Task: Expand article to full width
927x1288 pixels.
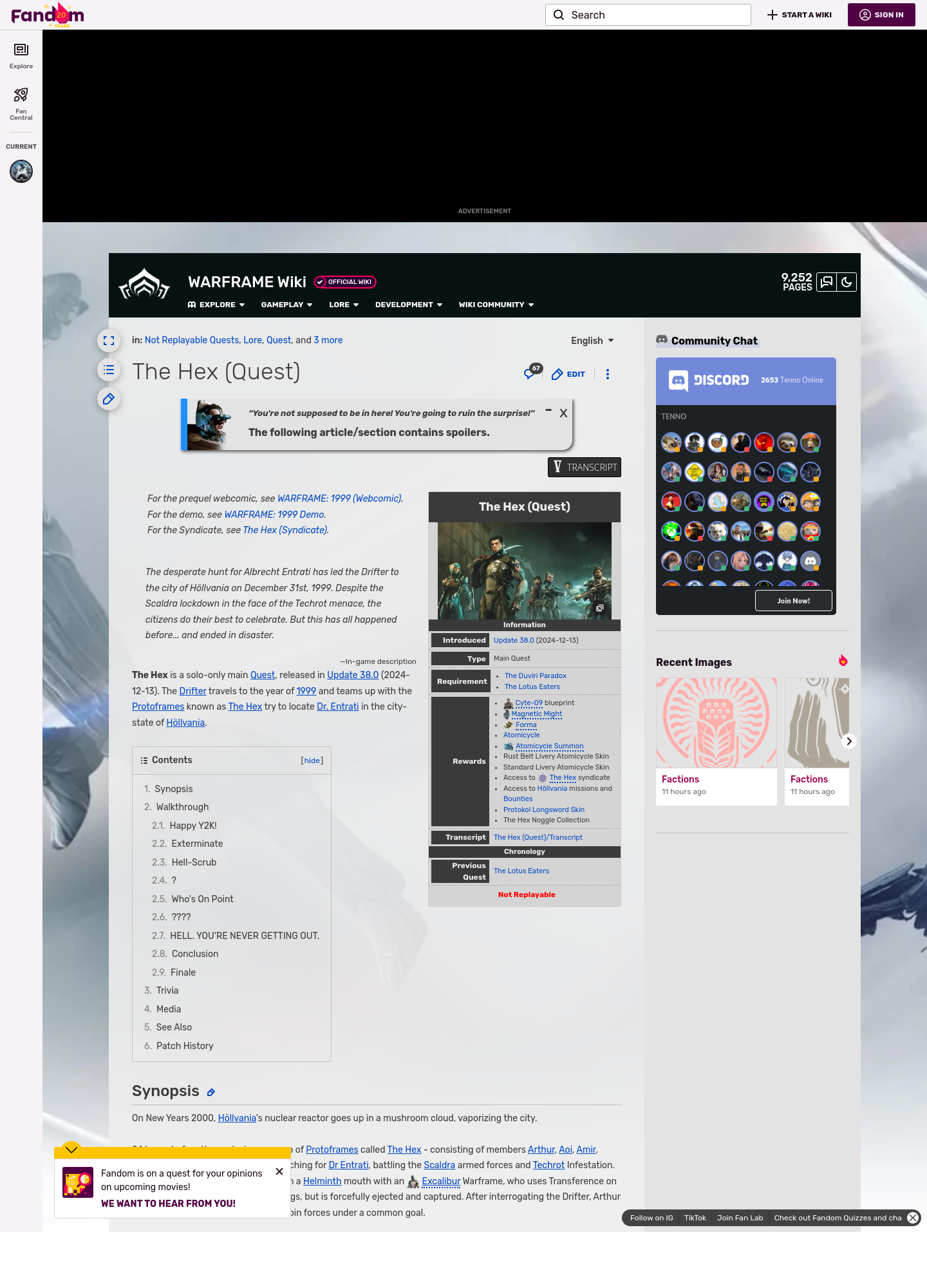Action: pos(109,341)
